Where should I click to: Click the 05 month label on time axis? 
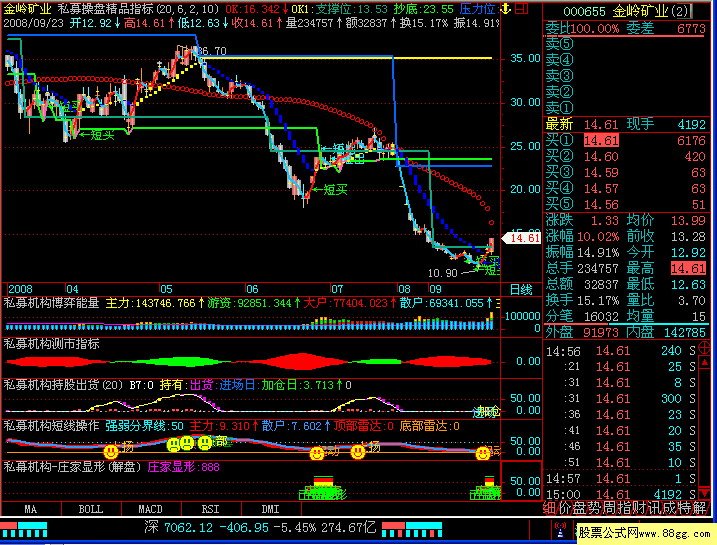click(x=166, y=289)
